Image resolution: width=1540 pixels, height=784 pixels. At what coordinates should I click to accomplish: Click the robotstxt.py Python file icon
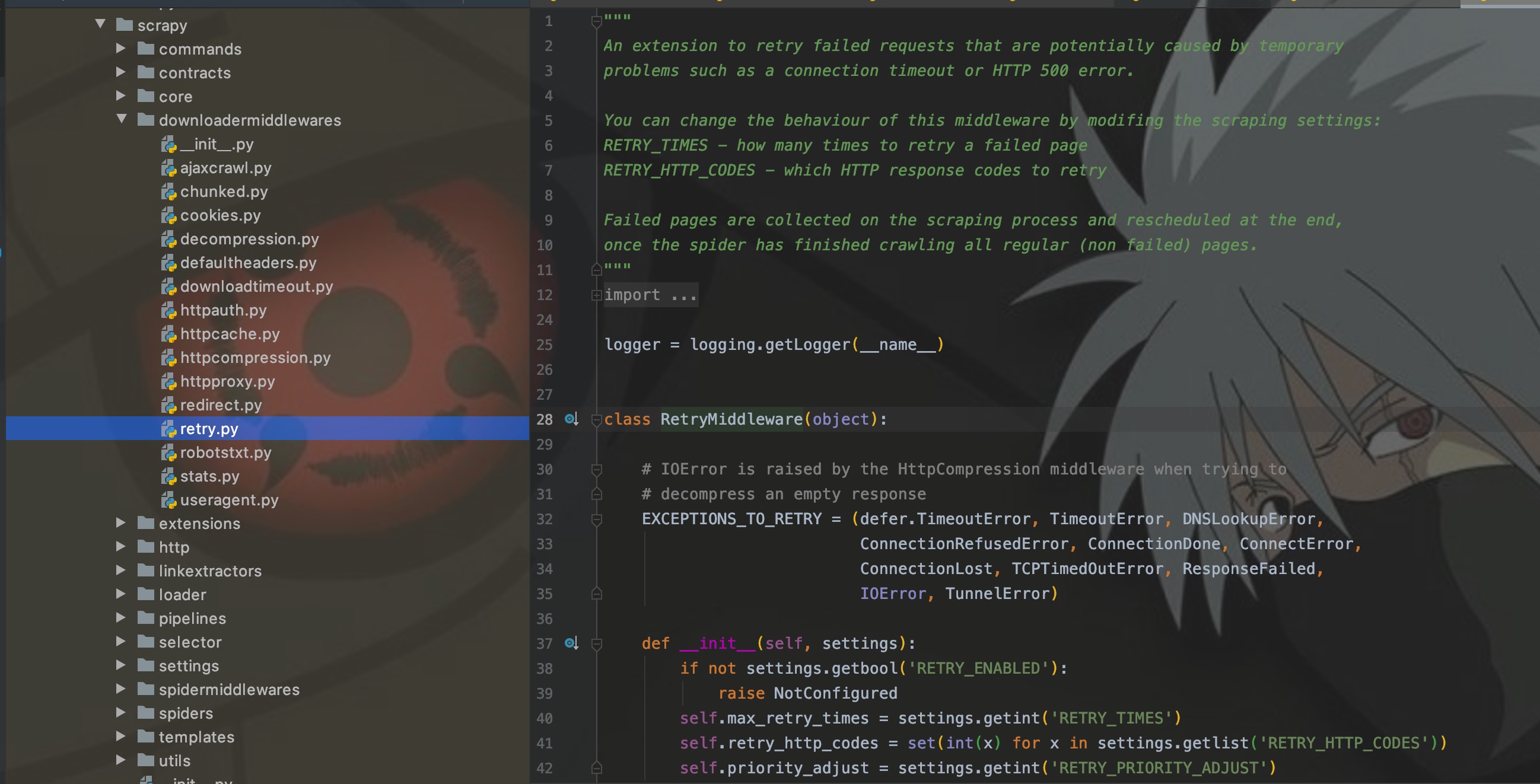[168, 453]
